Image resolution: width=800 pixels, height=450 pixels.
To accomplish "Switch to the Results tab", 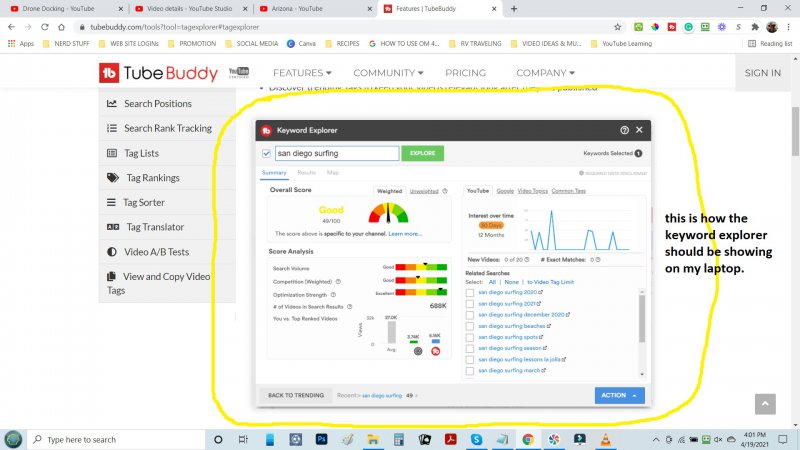I will [306, 173].
